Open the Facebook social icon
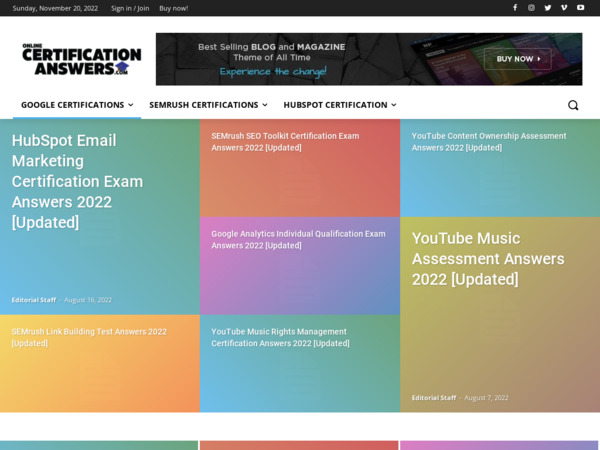The image size is (600, 450). click(515, 8)
